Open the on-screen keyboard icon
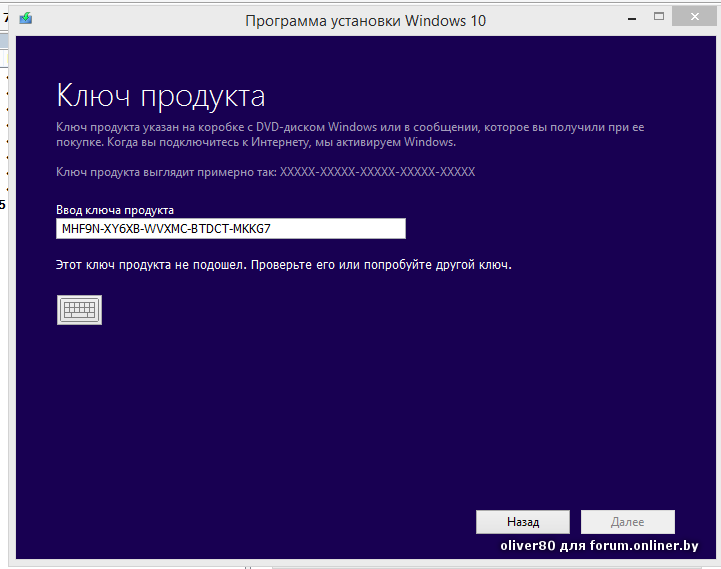 pos(79,310)
